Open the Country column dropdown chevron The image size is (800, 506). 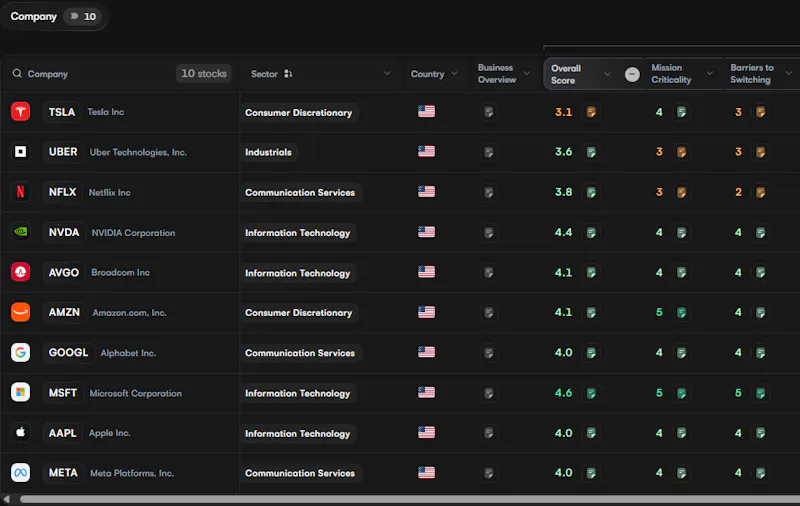(x=454, y=73)
